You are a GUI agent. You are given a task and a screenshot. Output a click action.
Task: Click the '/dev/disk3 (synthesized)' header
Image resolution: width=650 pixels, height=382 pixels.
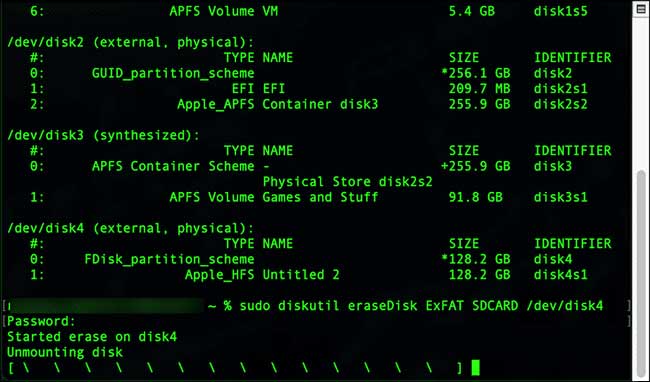[103, 135]
